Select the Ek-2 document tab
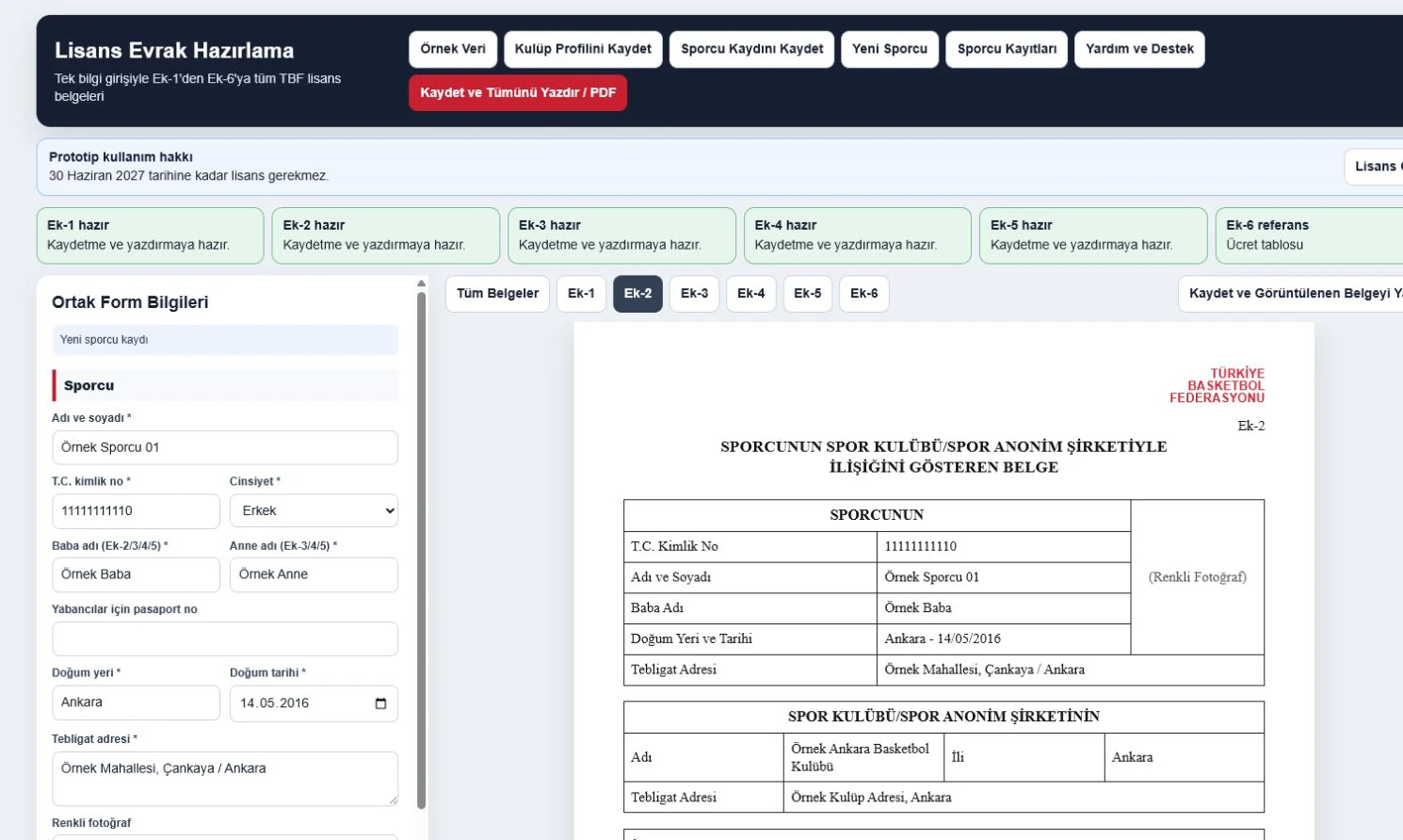Screen dimensions: 1403x840 [637, 294]
